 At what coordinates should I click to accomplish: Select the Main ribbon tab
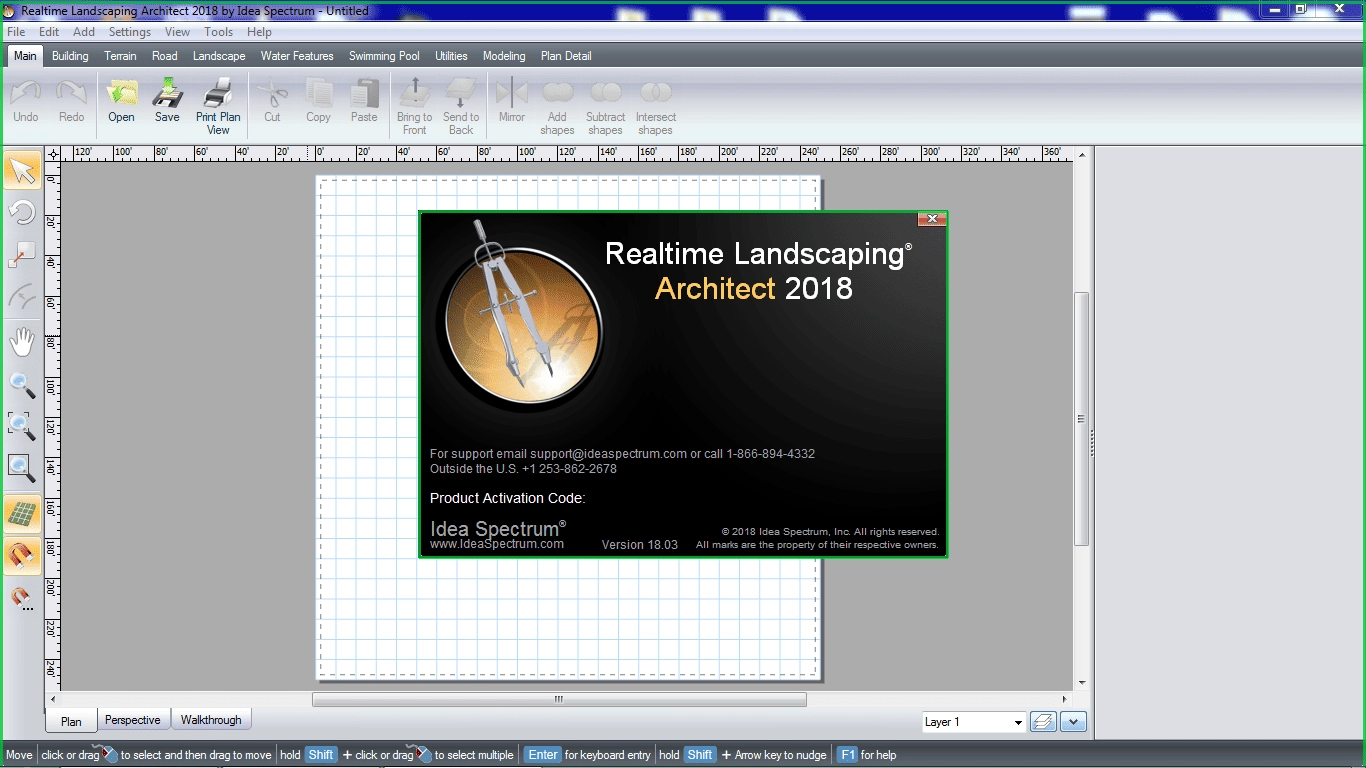[x=25, y=56]
